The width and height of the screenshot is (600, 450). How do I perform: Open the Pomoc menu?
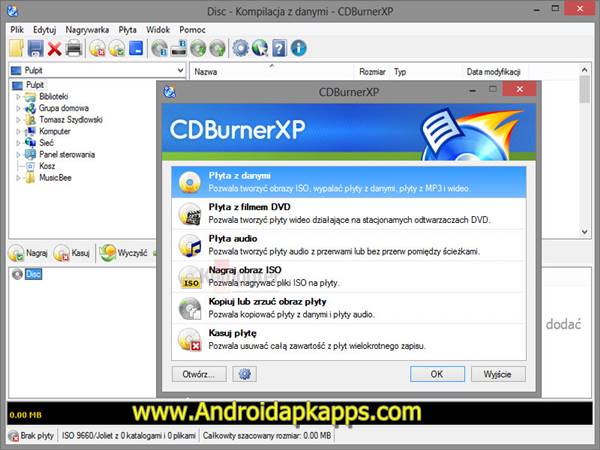click(x=192, y=30)
